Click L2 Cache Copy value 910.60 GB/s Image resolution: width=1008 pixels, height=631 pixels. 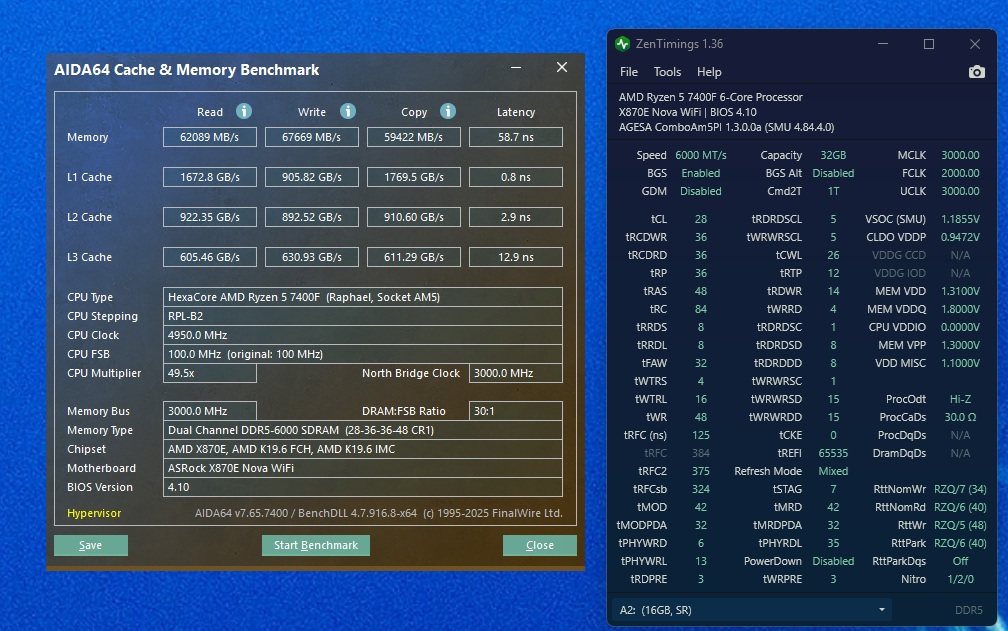[413, 217]
